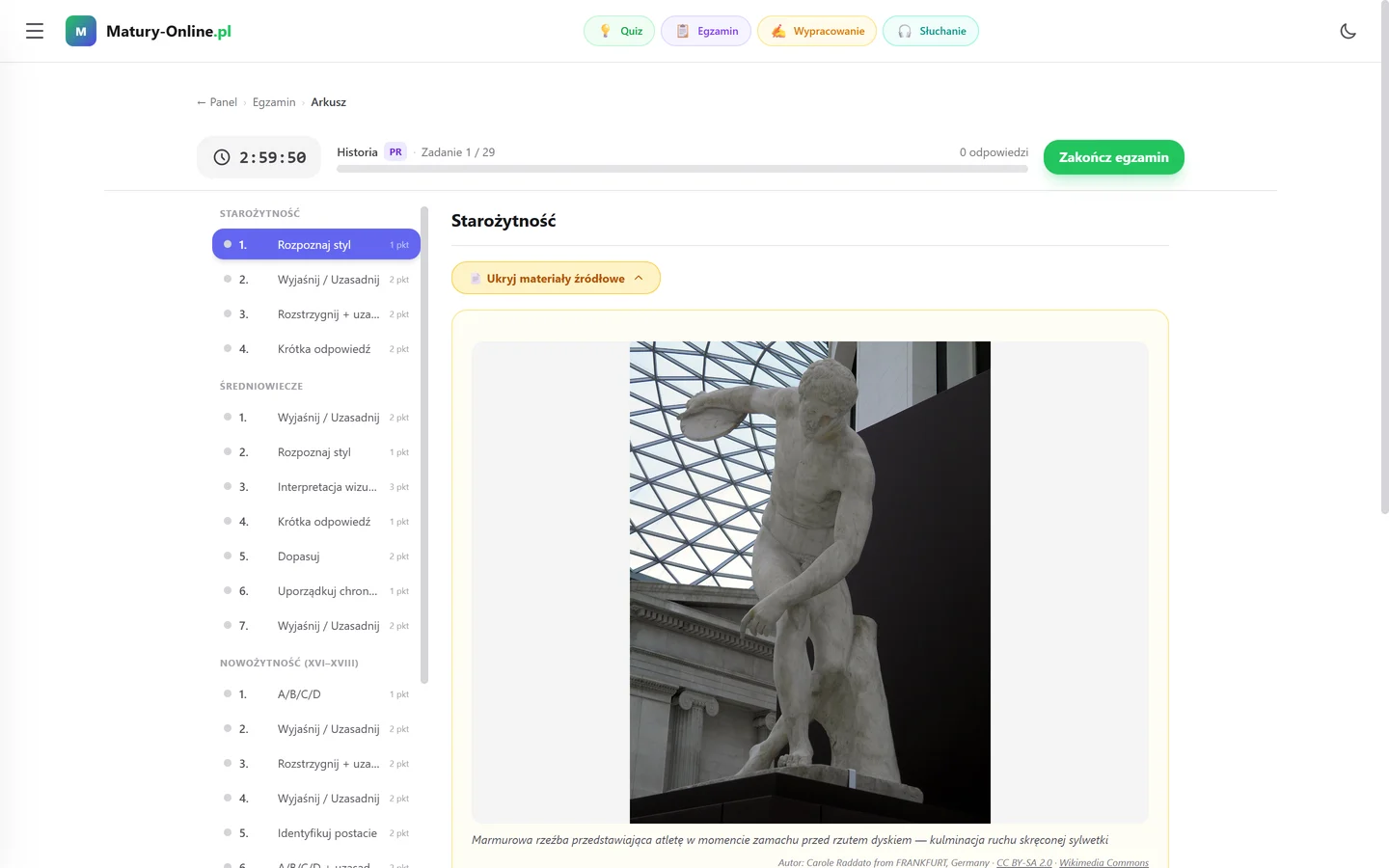Open Nowożytność task 1 A/B/C/D
The image size is (1389, 868).
coord(316,694)
